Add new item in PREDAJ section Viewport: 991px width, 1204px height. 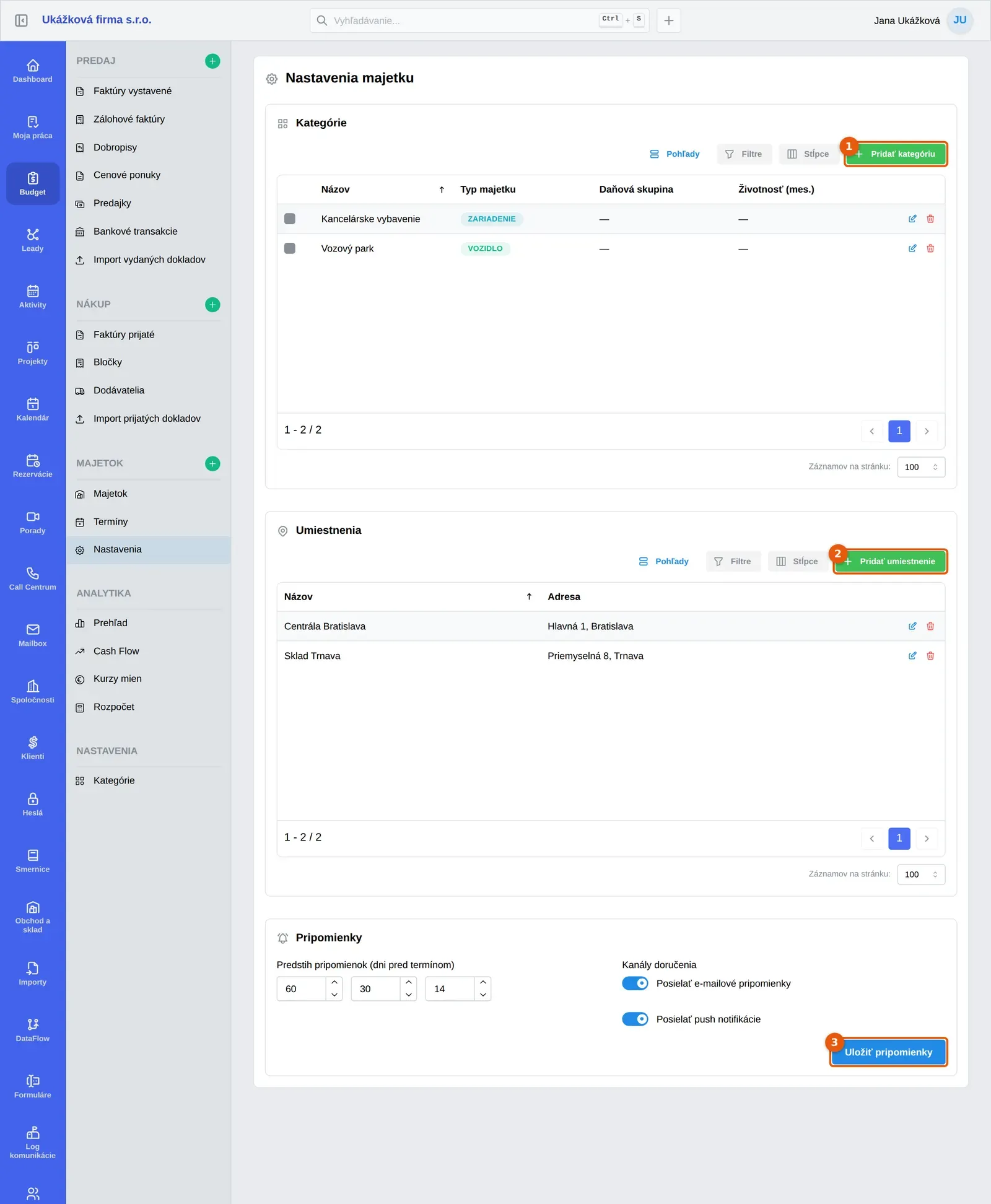(x=212, y=61)
